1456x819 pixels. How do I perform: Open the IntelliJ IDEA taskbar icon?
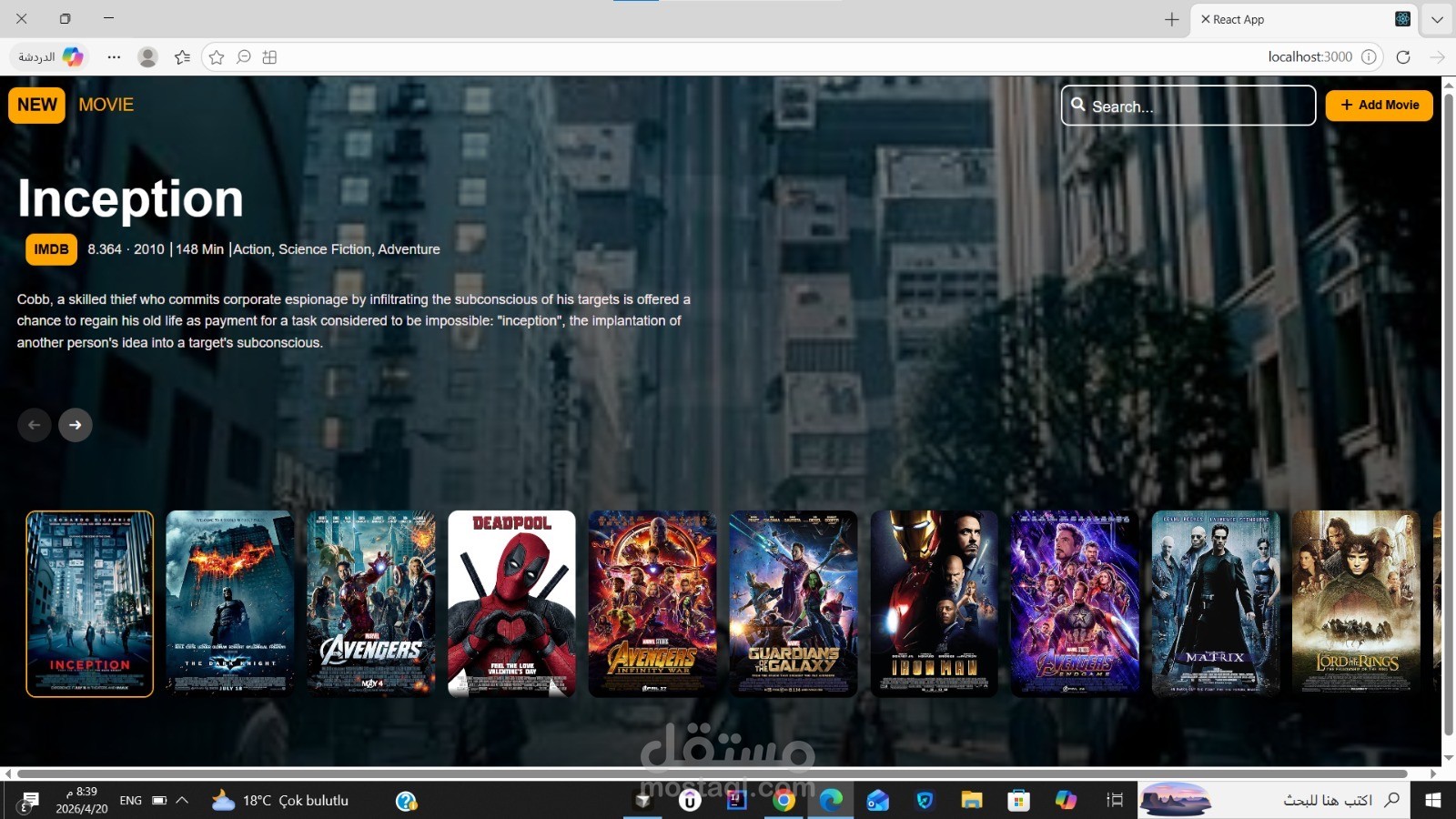pyautogui.click(x=737, y=800)
